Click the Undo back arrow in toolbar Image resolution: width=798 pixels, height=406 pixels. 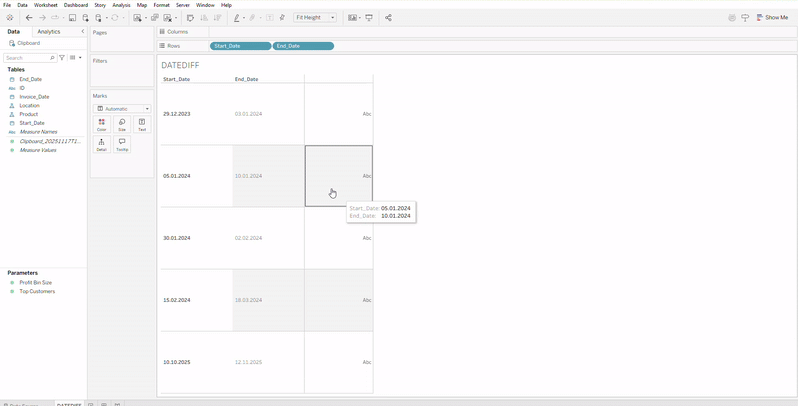coord(29,18)
